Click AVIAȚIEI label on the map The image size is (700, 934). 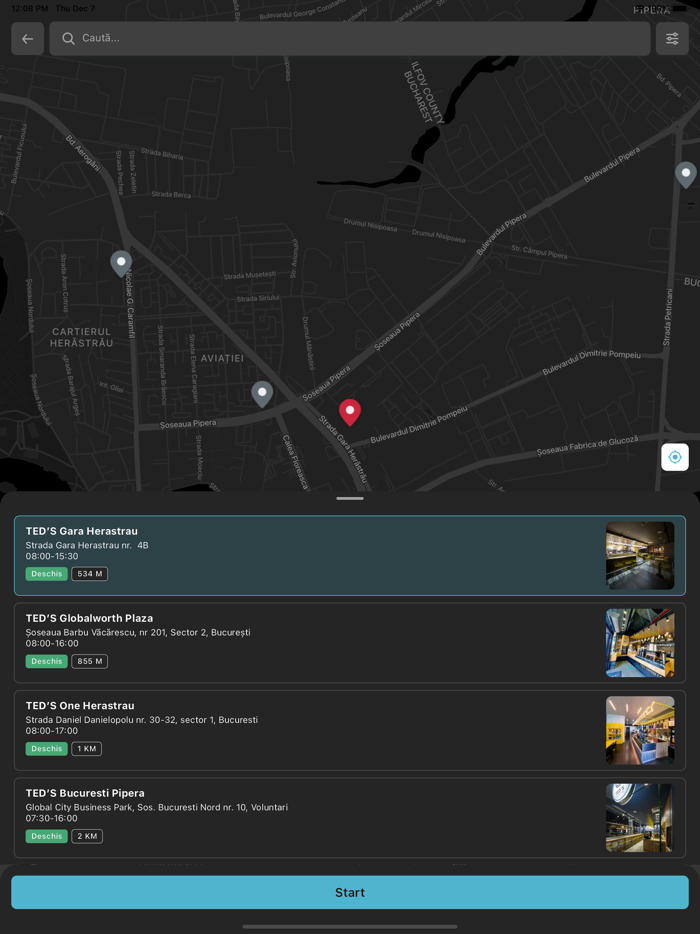coord(222,358)
